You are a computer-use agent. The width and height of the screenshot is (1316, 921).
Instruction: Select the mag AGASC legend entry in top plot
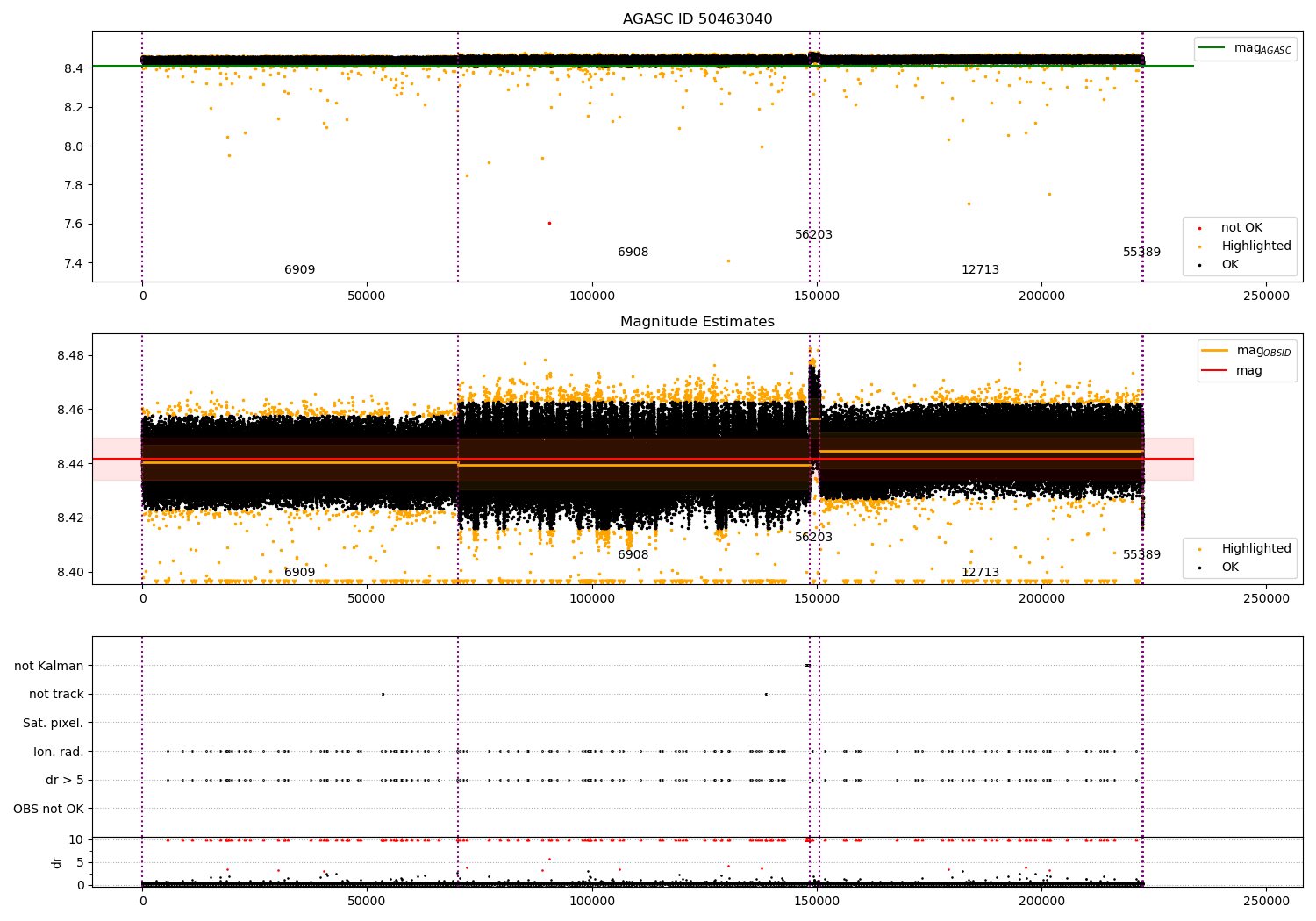click(x=1245, y=48)
